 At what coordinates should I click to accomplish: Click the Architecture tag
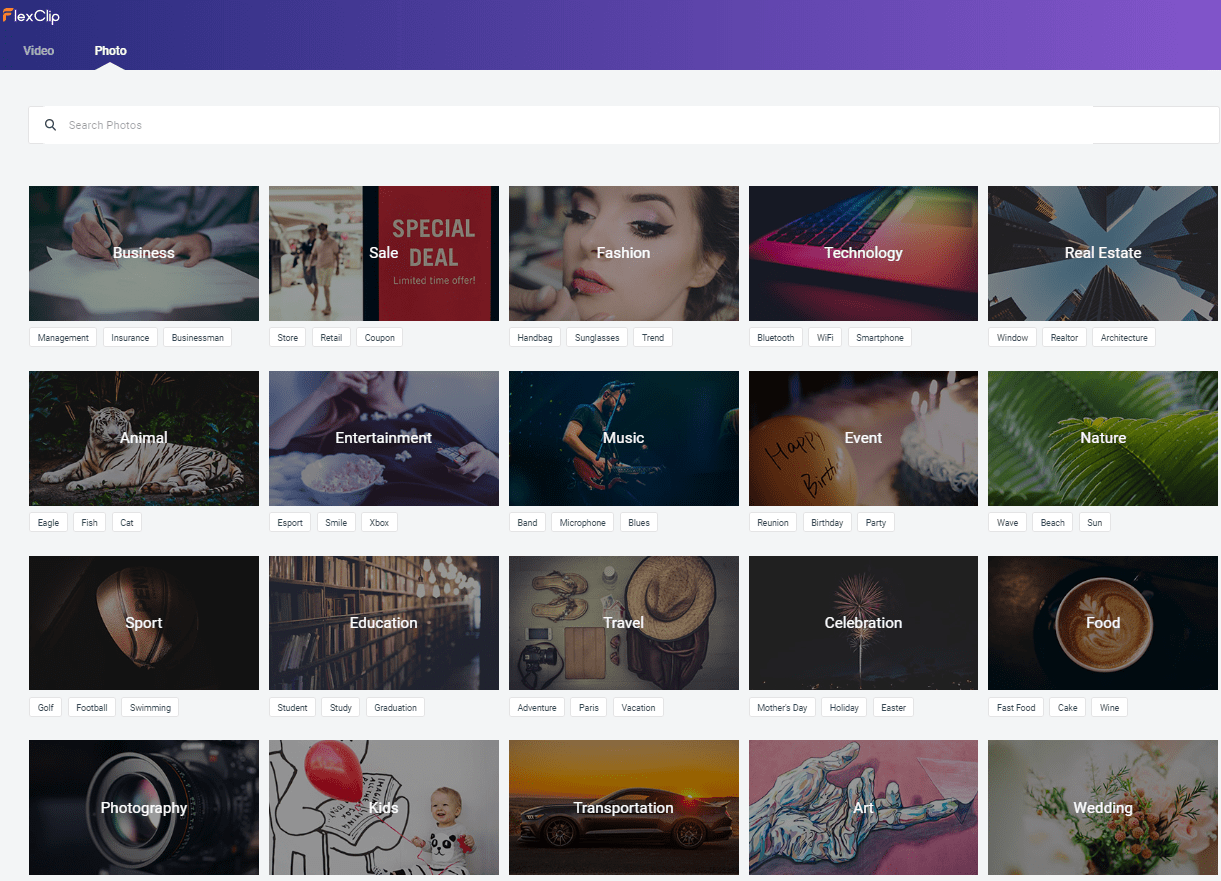1124,338
